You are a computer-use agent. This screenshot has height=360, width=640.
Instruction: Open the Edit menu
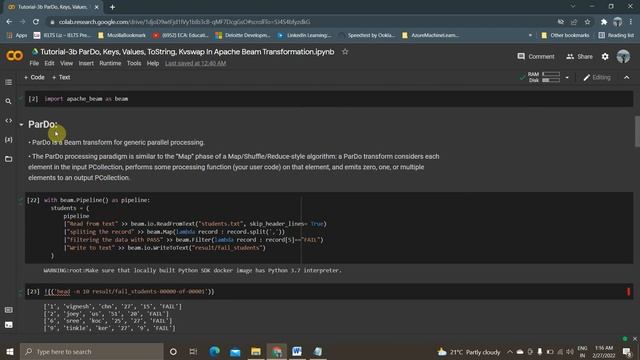click(49, 63)
